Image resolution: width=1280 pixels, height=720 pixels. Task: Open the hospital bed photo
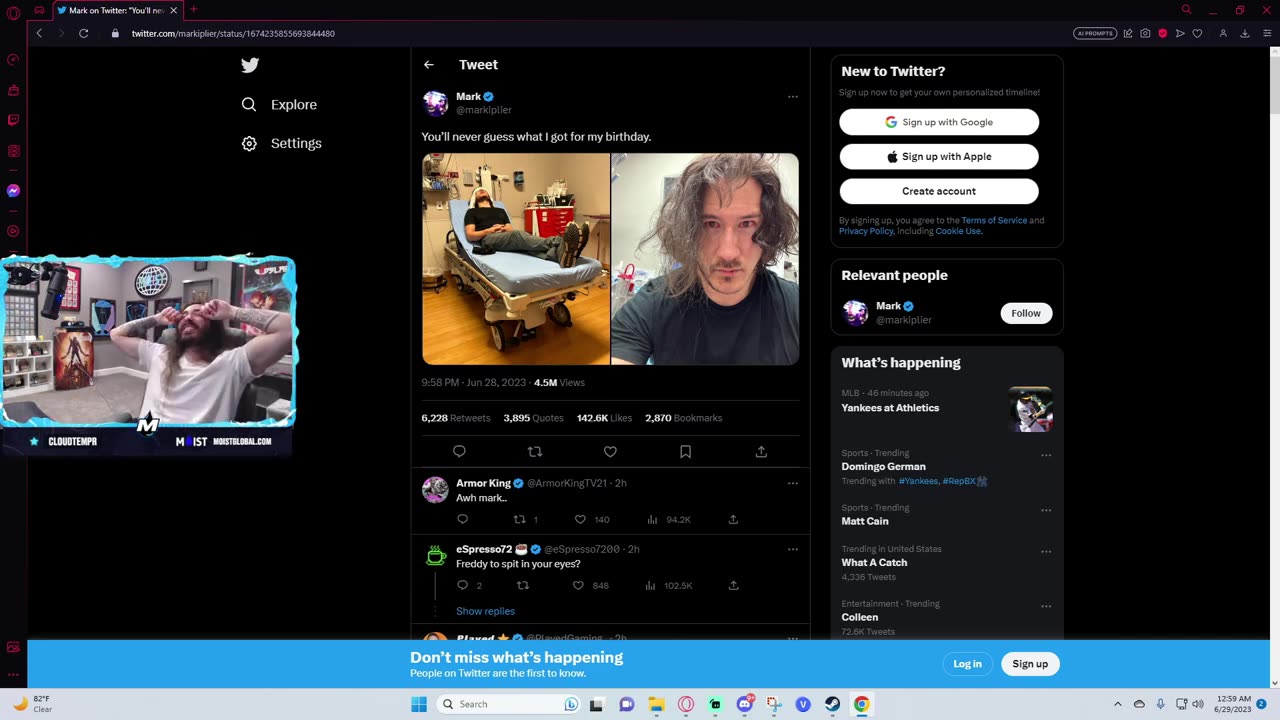pyautogui.click(x=516, y=259)
